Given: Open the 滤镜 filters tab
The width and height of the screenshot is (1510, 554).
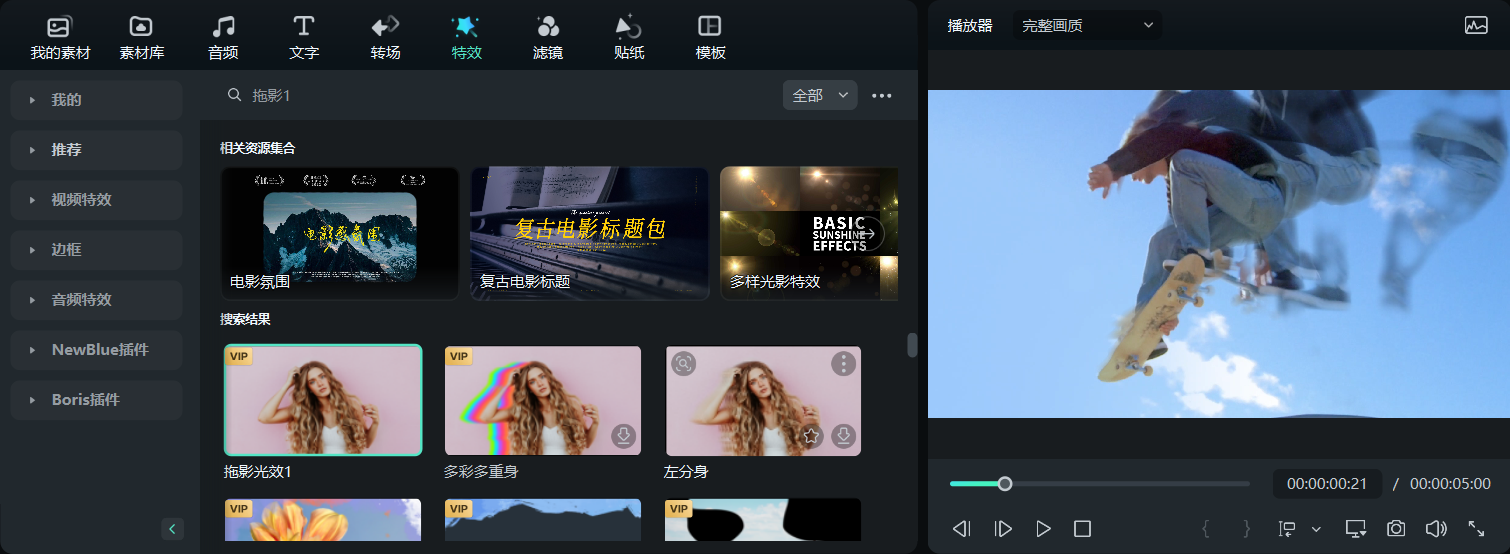Looking at the screenshot, I should click(548, 38).
